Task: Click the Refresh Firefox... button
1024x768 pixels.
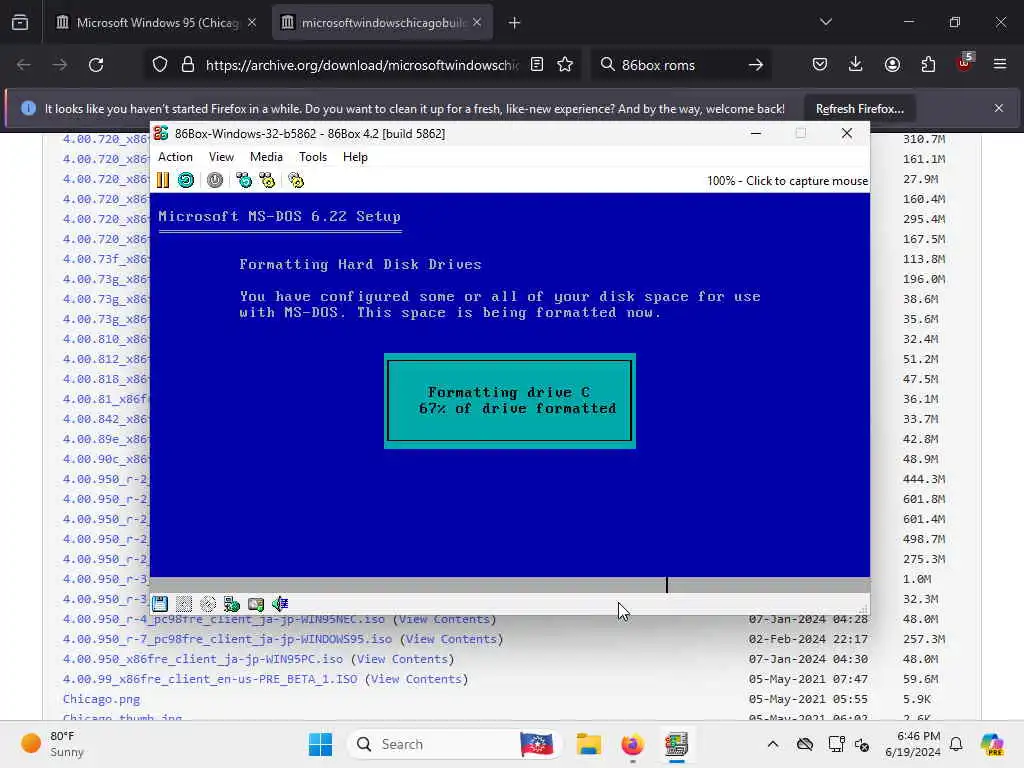Action: pos(859,109)
